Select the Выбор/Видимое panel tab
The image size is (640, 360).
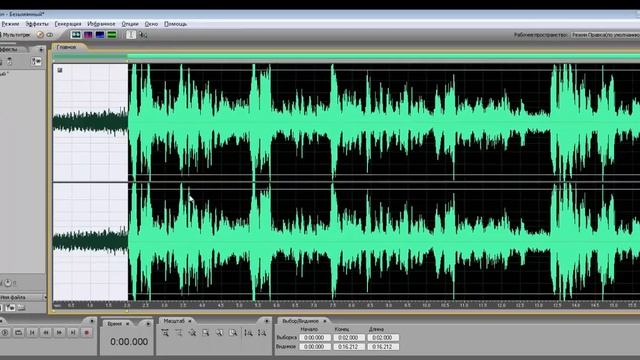pyautogui.click(x=300, y=321)
